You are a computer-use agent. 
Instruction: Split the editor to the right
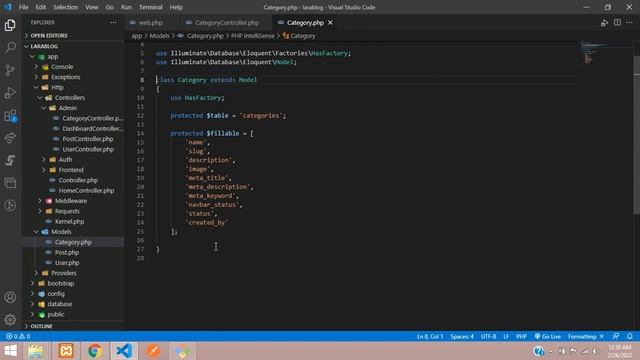click(617, 23)
